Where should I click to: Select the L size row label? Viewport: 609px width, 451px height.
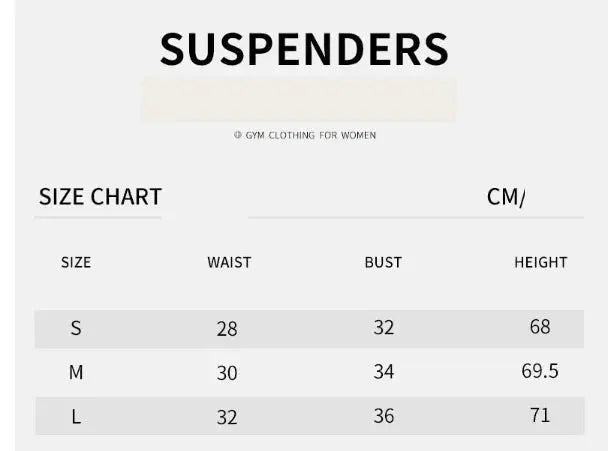76,417
